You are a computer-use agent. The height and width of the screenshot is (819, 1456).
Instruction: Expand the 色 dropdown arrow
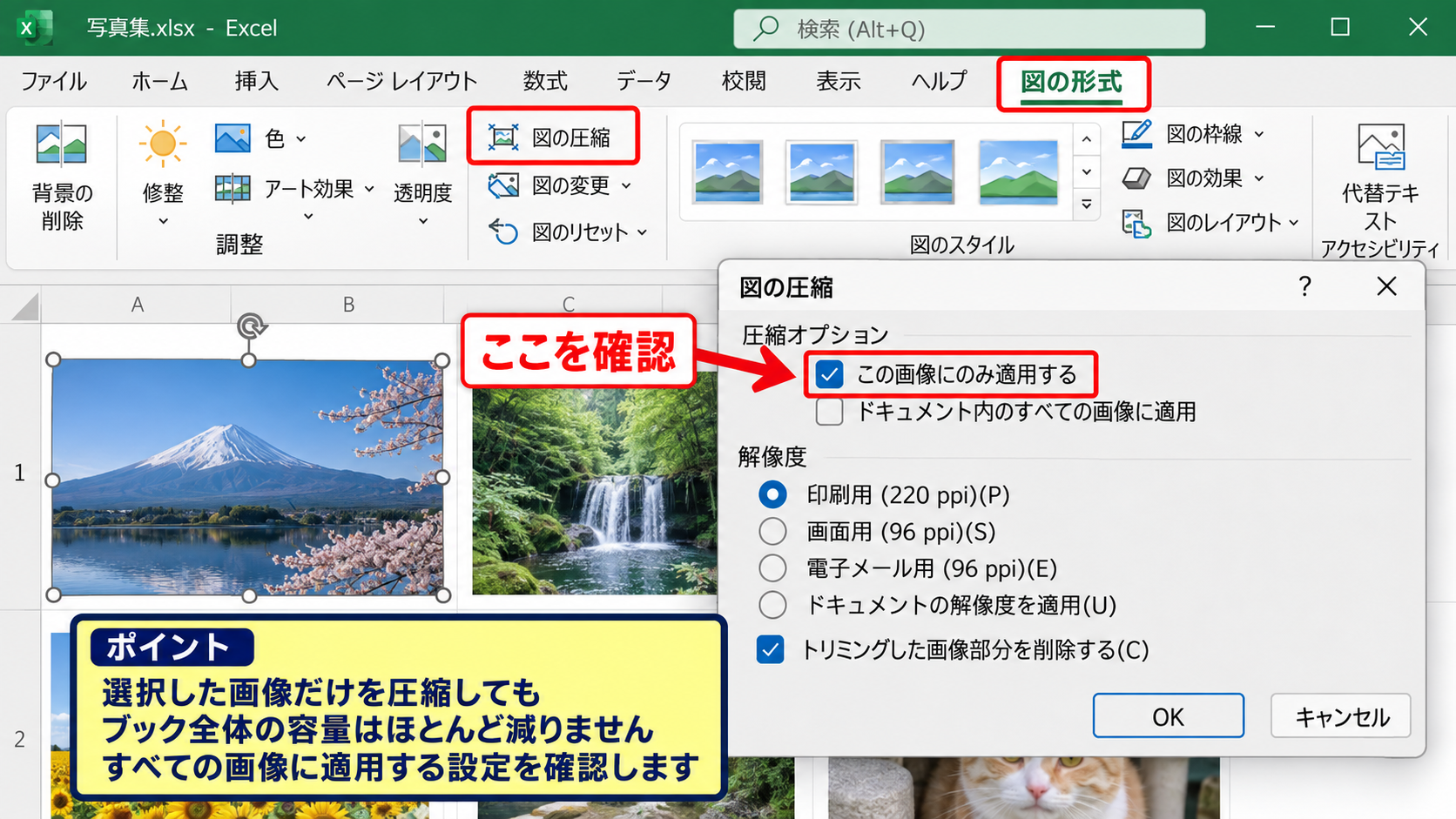coord(301,138)
